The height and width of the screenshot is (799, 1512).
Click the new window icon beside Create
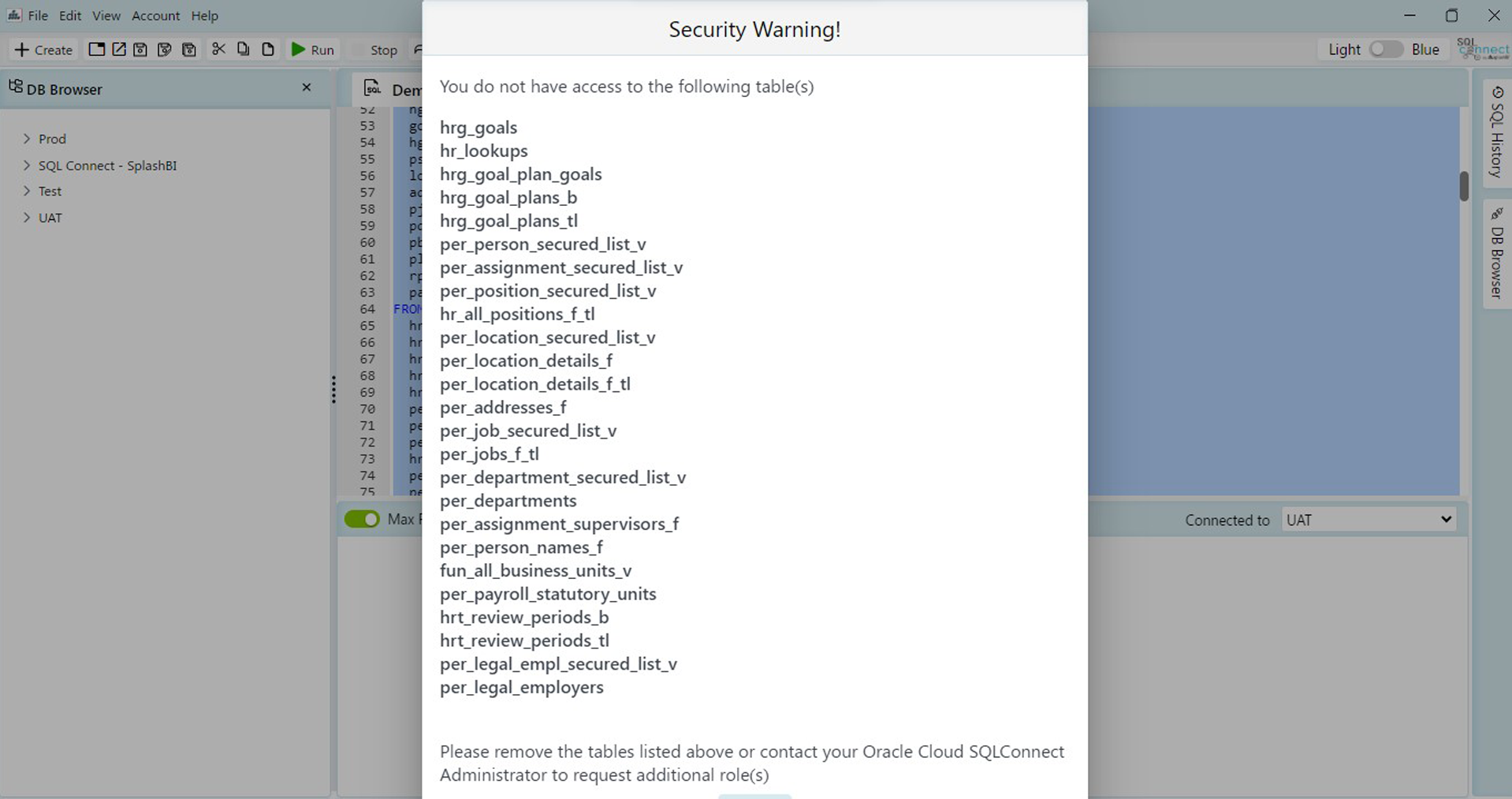[x=96, y=49]
